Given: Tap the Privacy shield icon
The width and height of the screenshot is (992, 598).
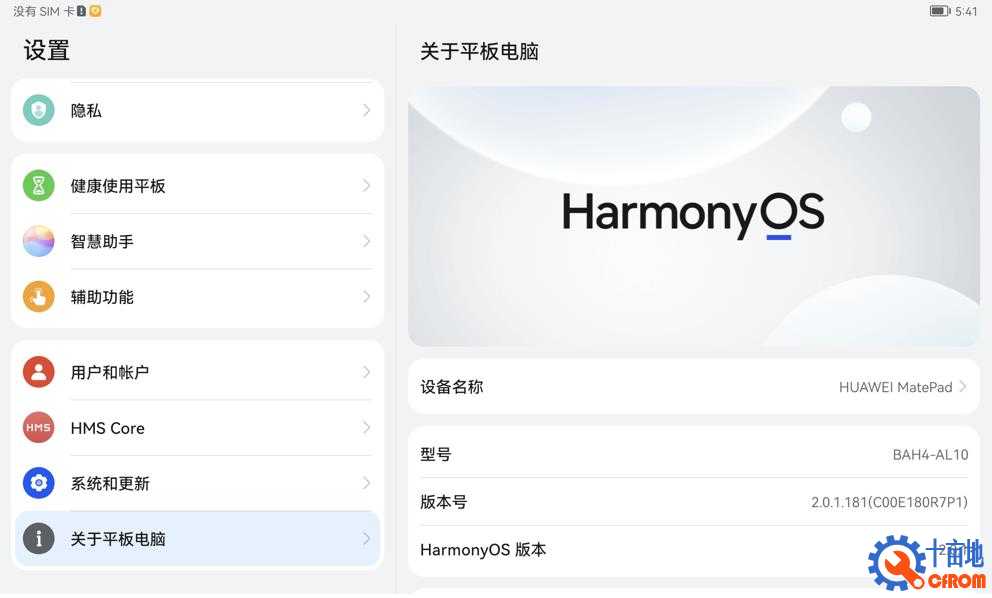Looking at the screenshot, I should [39, 111].
